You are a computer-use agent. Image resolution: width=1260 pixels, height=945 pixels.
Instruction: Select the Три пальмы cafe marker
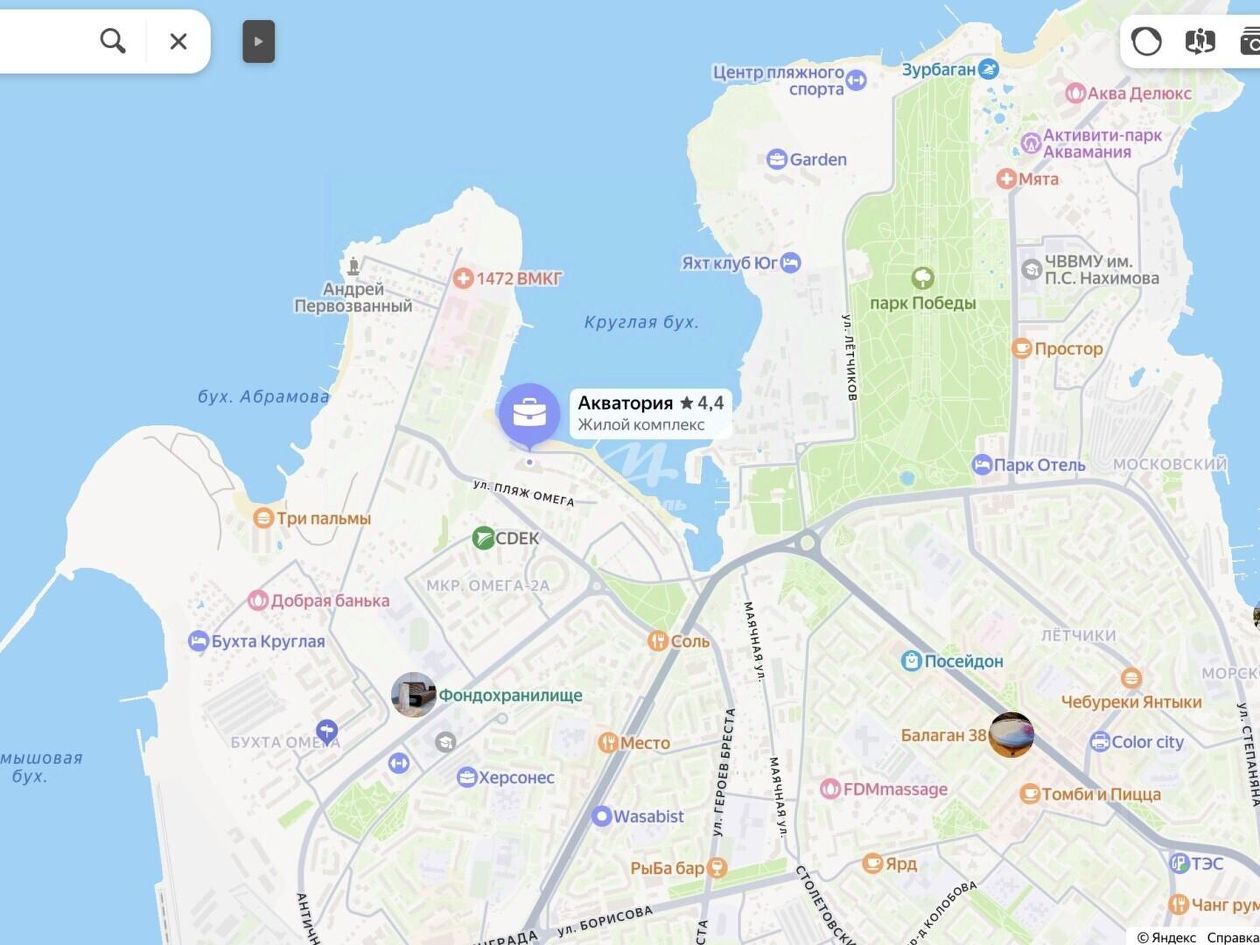point(263,518)
